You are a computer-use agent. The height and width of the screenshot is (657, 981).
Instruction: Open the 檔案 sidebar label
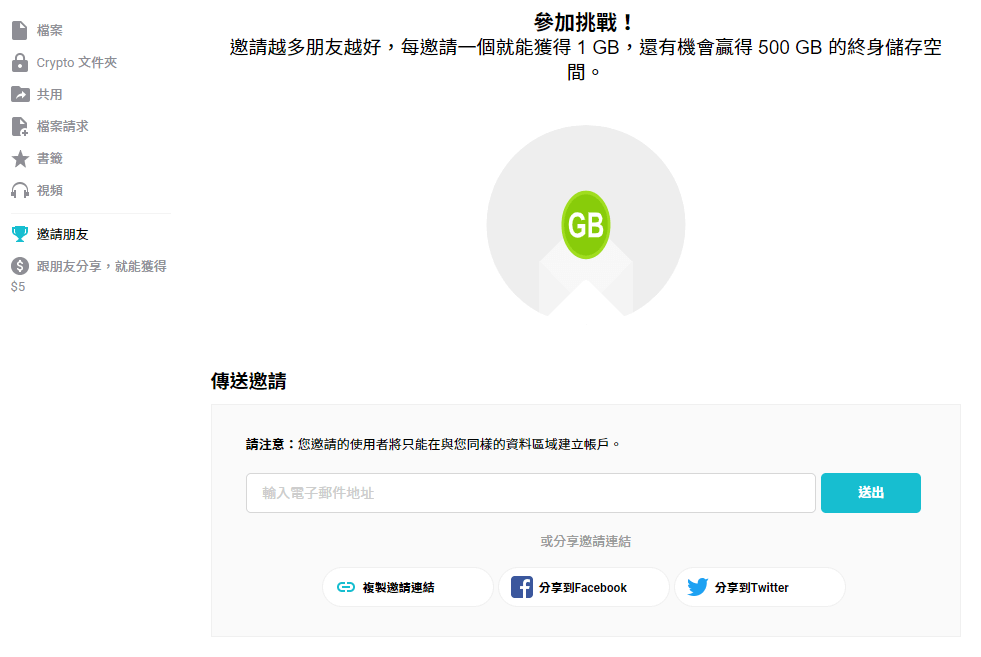tap(49, 31)
